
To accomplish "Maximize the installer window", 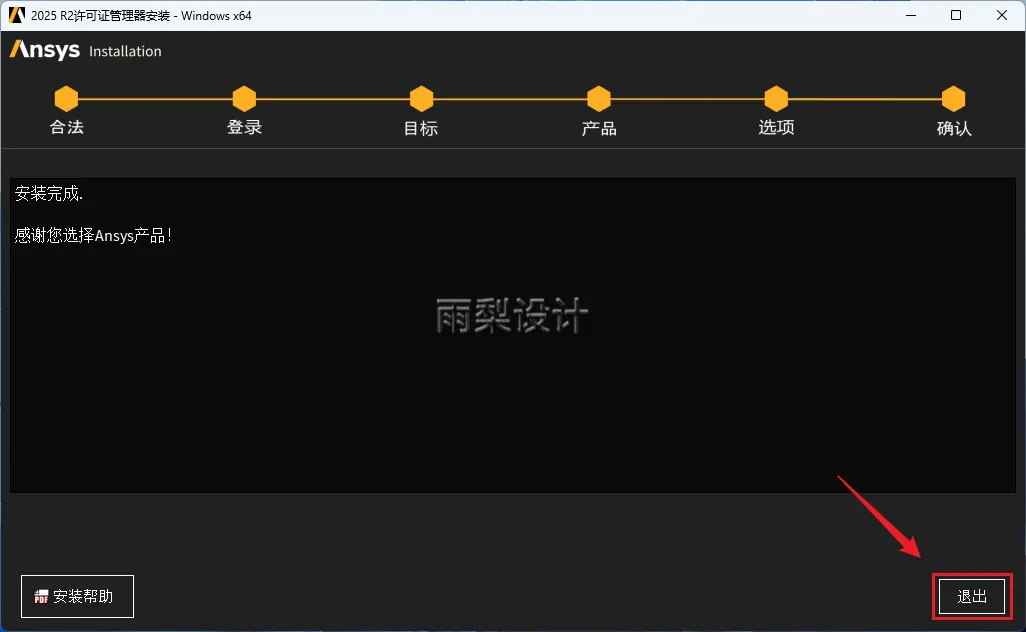I will point(956,15).
